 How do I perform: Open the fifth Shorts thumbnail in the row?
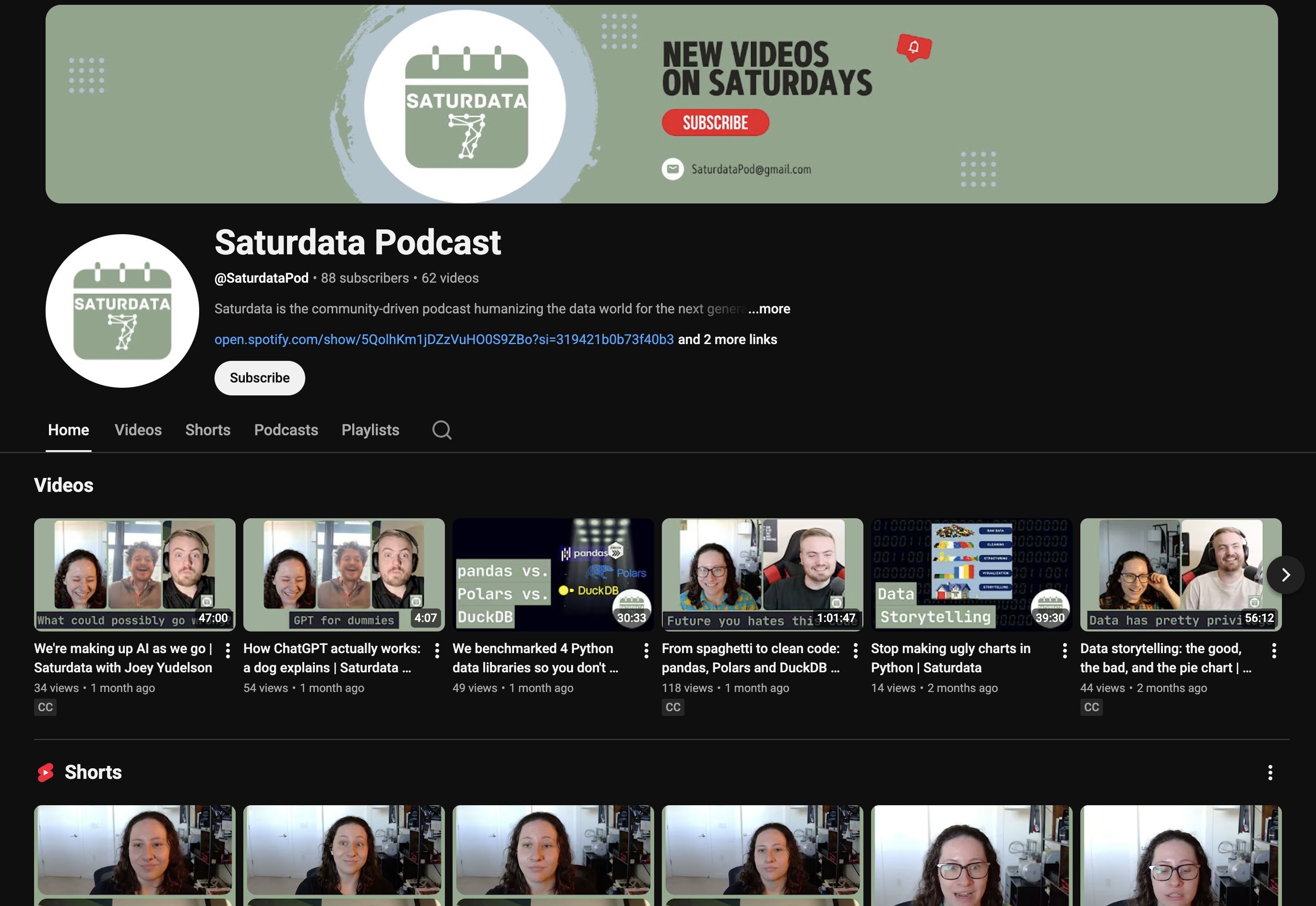[x=972, y=856]
